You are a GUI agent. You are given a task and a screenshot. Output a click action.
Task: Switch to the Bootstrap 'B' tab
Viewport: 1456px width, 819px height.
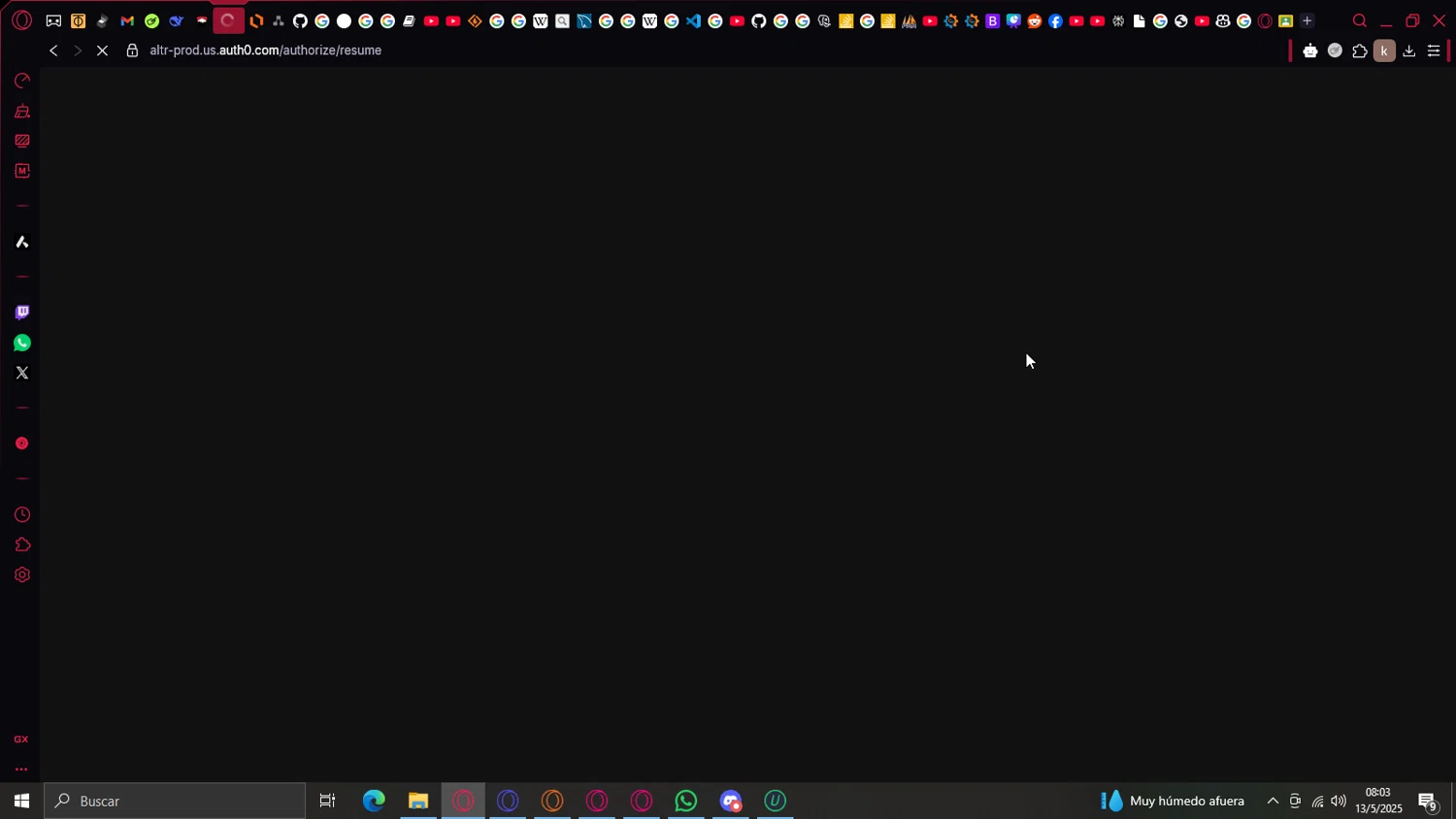[993, 21]
